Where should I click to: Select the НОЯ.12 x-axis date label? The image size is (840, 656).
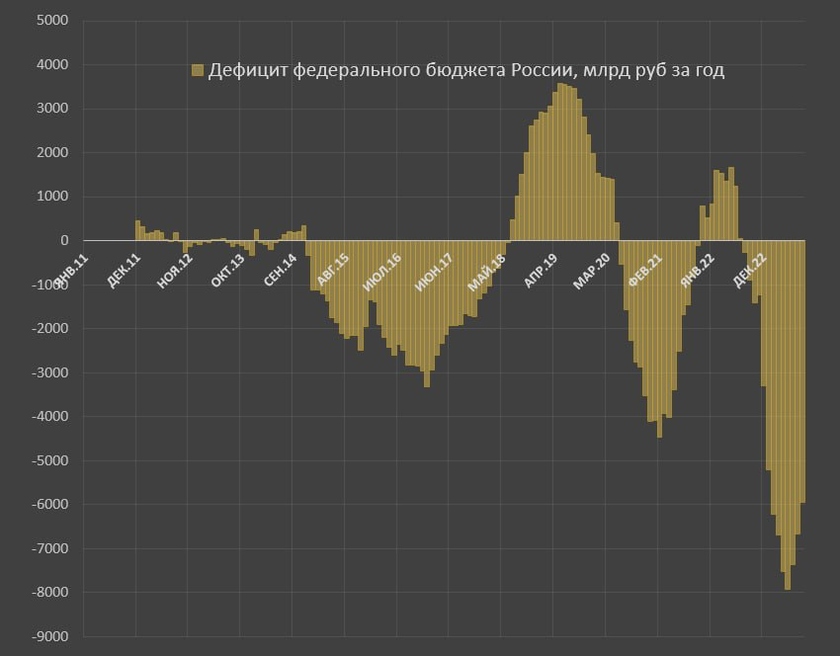175,270
